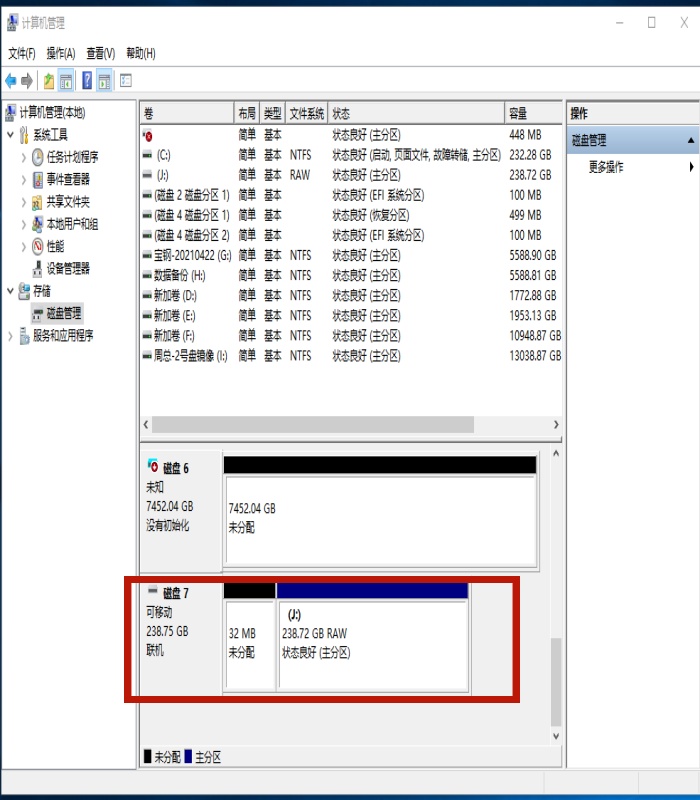The image size is (700, 800).
Task: Select the 宝钢-20210422 (G:) volume row
Action: click(x=351, y=255)
